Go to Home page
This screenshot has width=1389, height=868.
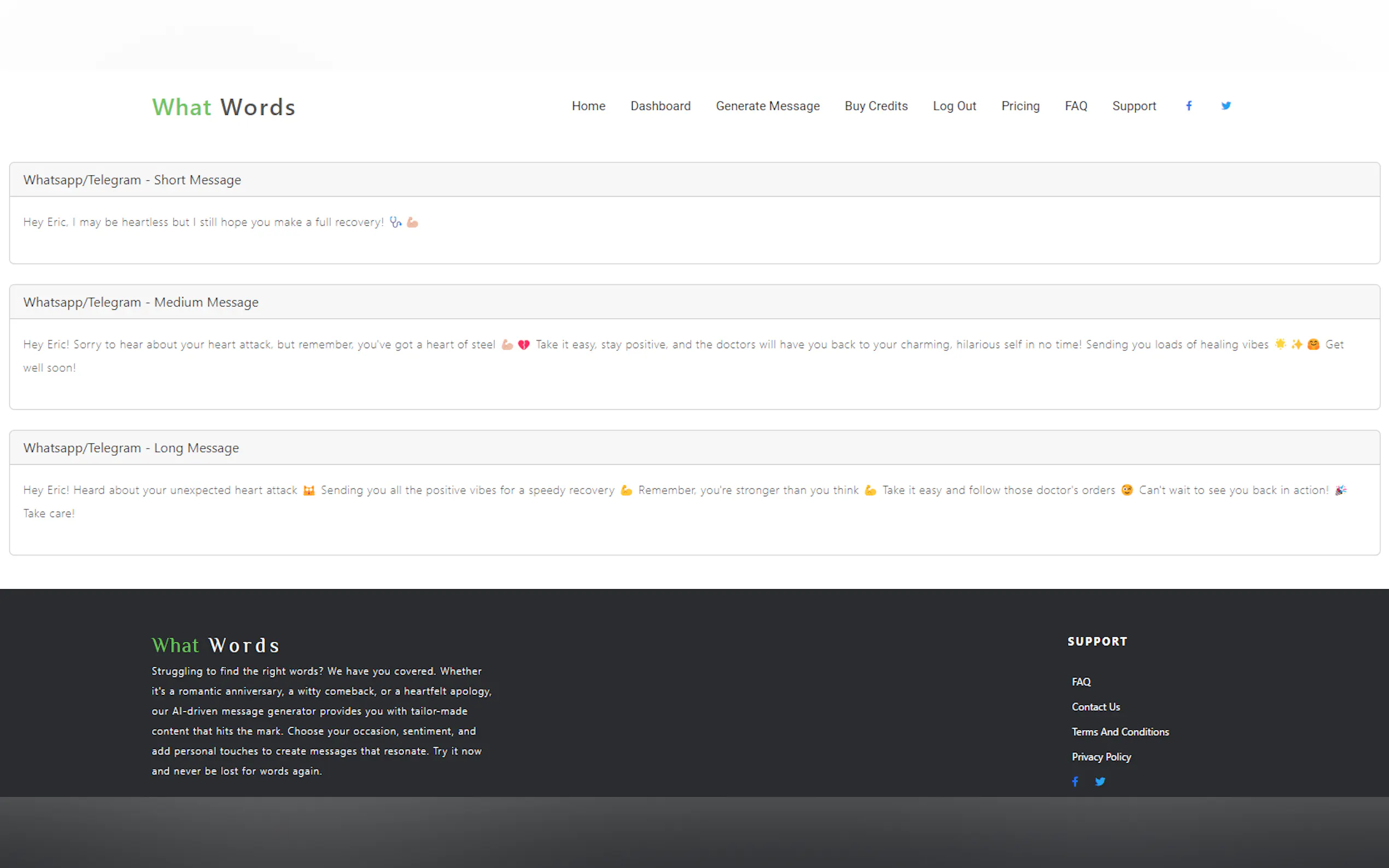click(x=588, y=106)
